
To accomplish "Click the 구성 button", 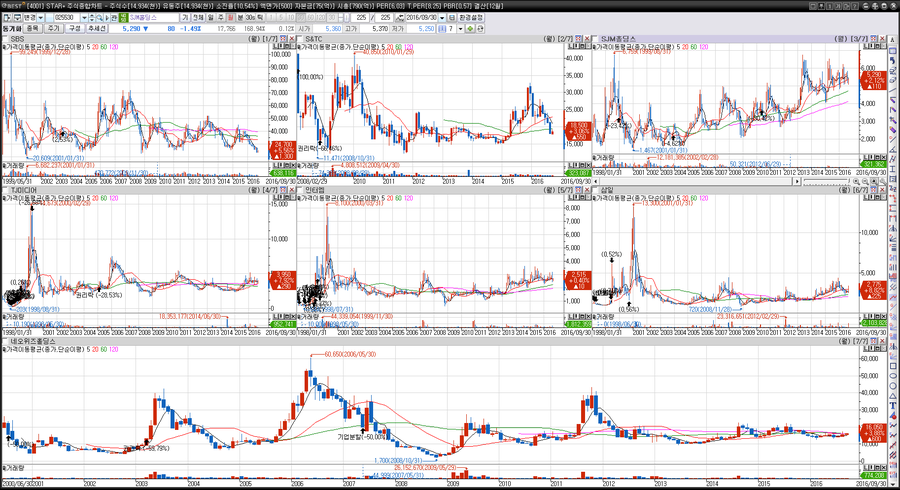I will (75, 28).
